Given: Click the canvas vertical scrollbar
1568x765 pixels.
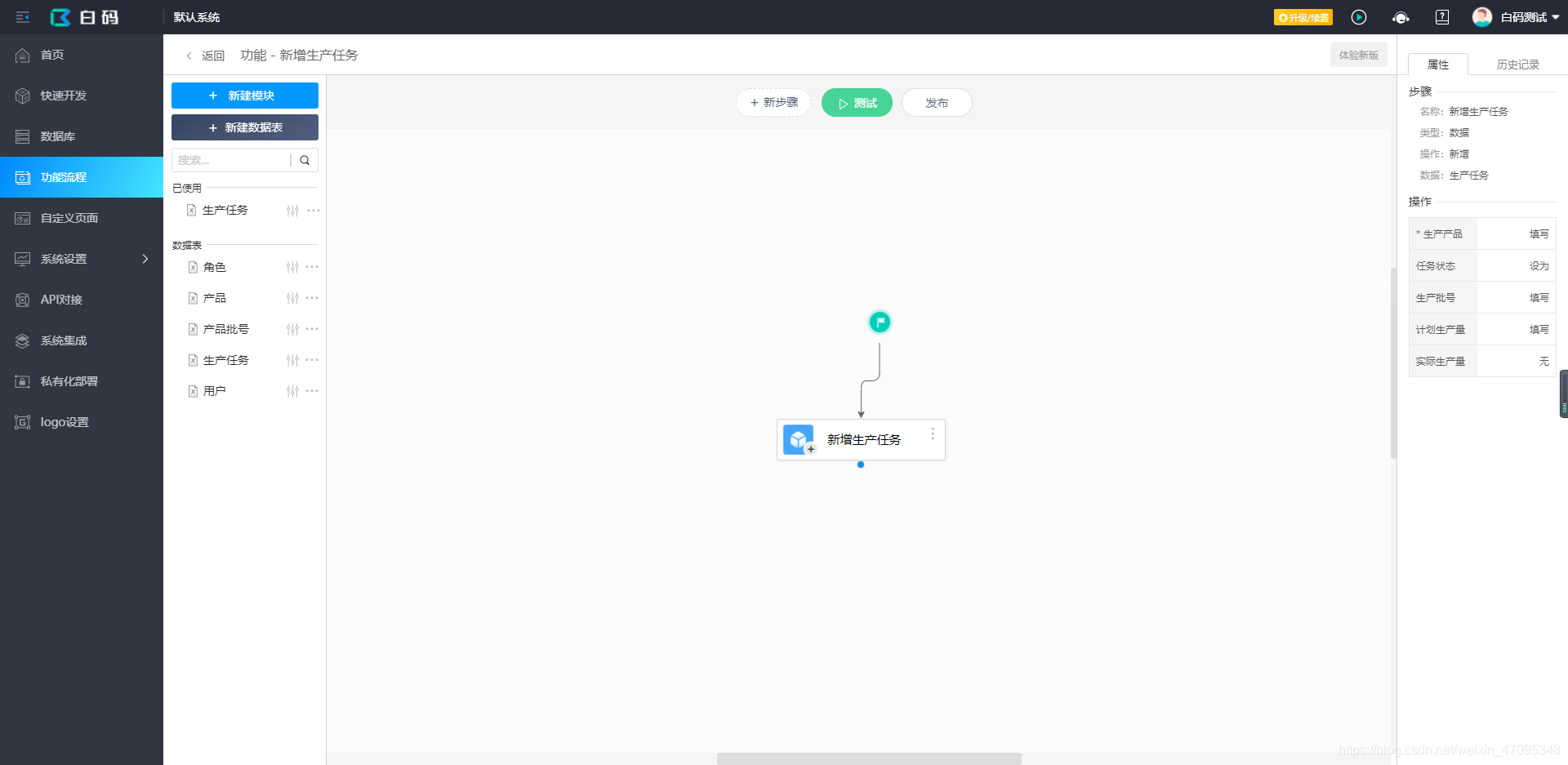Looking at the screenshot, I should click(x=1393, y=363).
